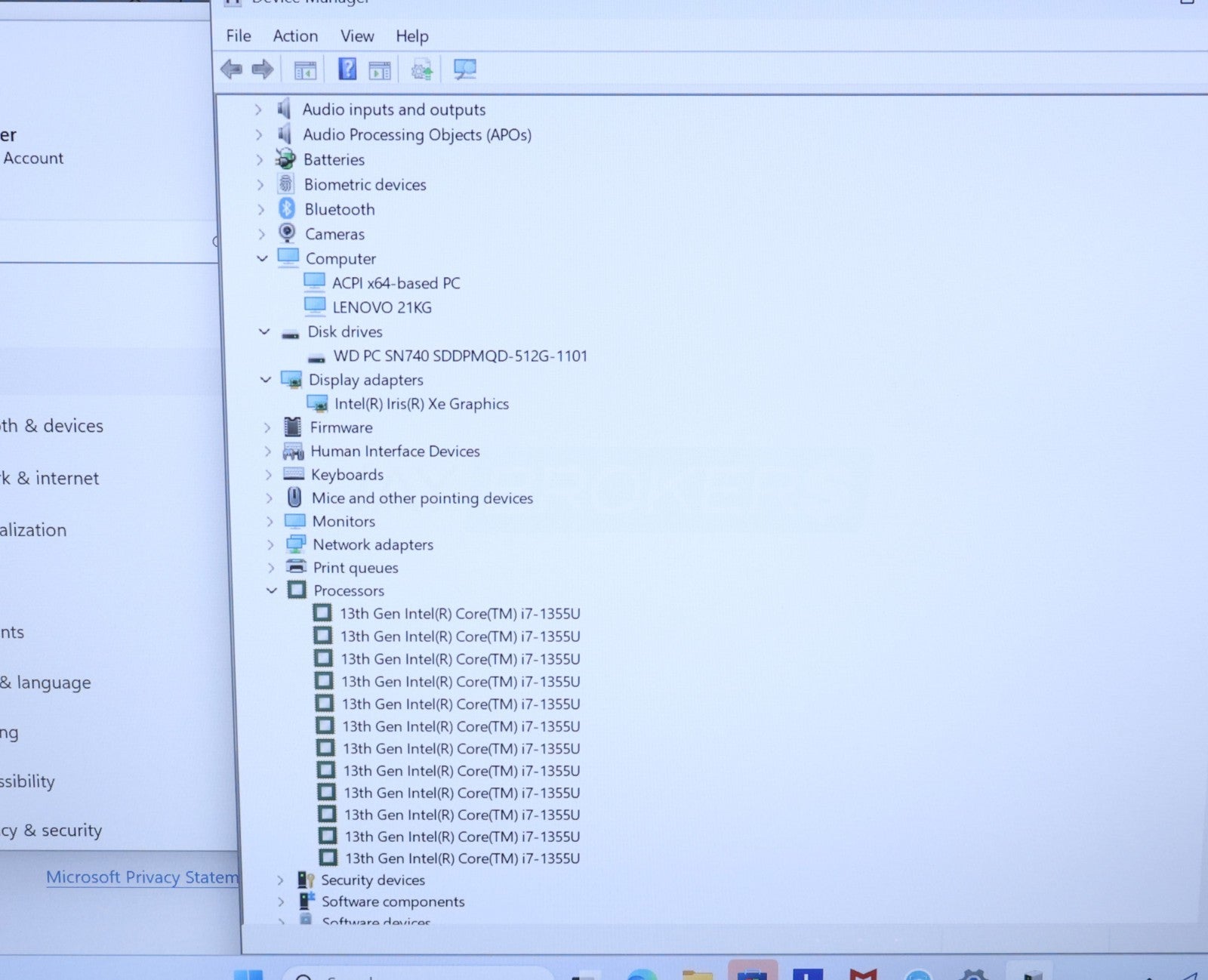Select the WD PC SN740 disk drive

click(460, 356)
